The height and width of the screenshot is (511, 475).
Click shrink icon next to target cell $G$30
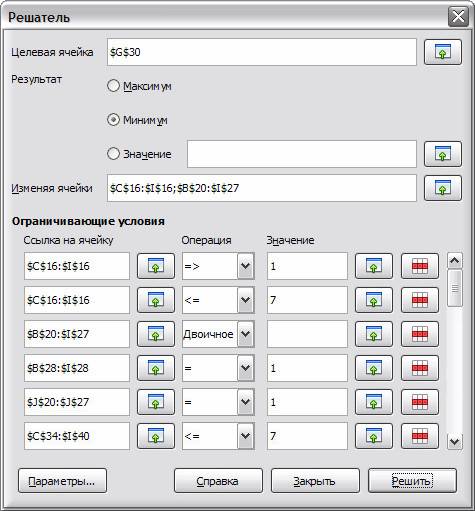coord(442,52)
